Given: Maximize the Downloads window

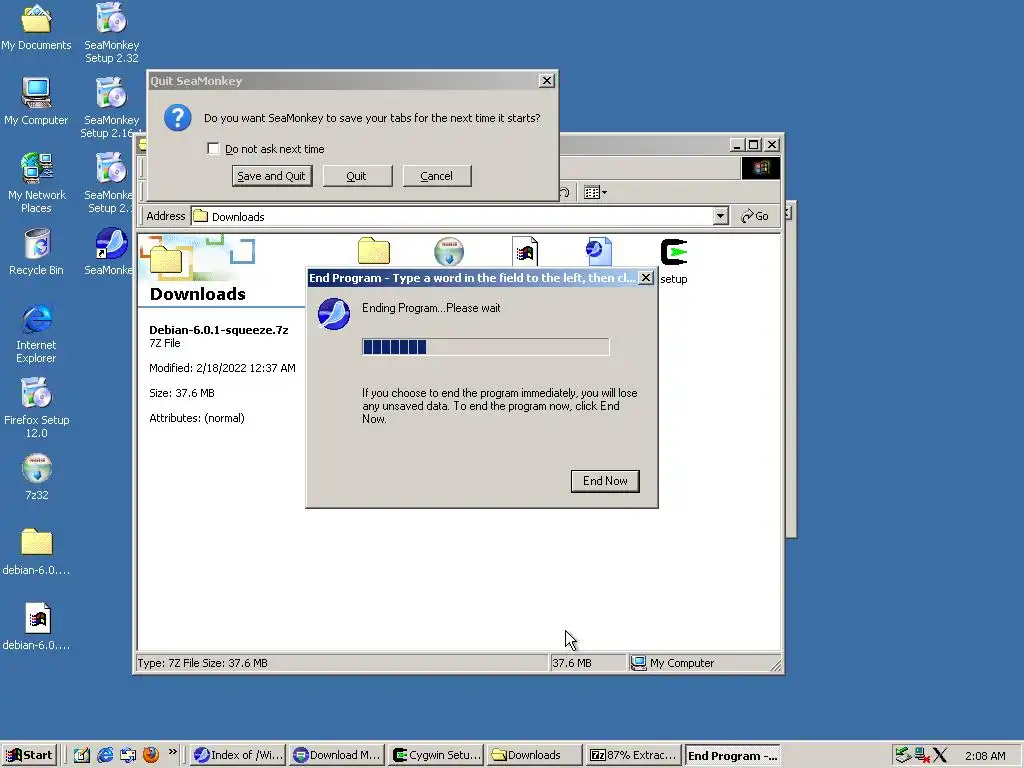Looking at the screenshot, I should coord(754,144).
